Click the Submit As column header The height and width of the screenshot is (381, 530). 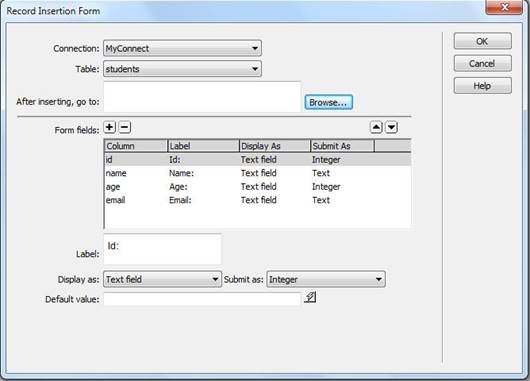click(342, 146)
